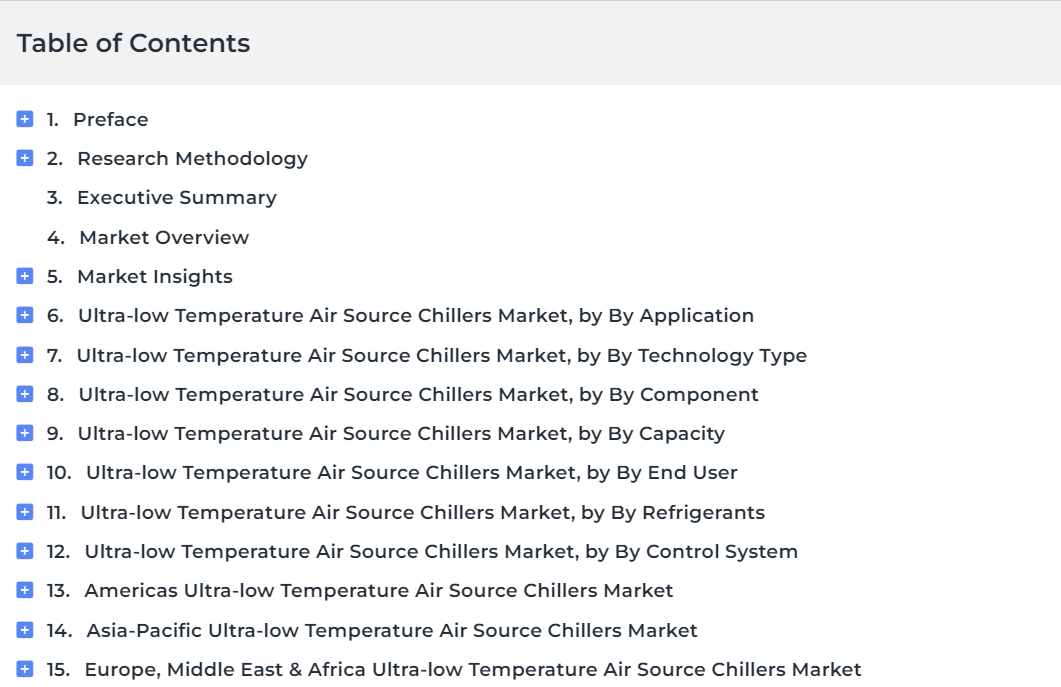Click plus icon beside By Control System

click(x=24, y=552)
